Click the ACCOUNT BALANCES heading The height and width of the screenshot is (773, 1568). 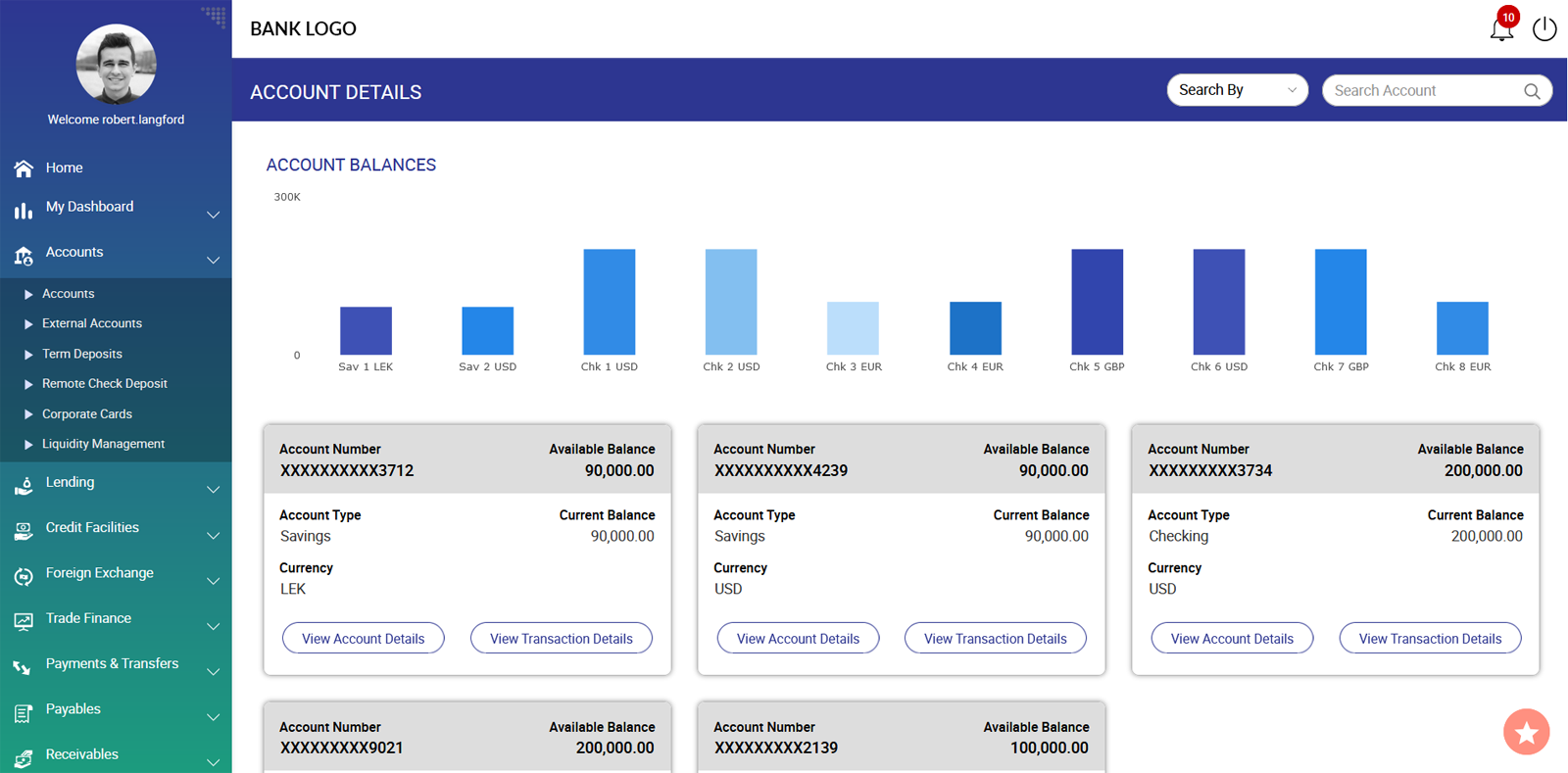pyautogui.click(x=351, y=165)
